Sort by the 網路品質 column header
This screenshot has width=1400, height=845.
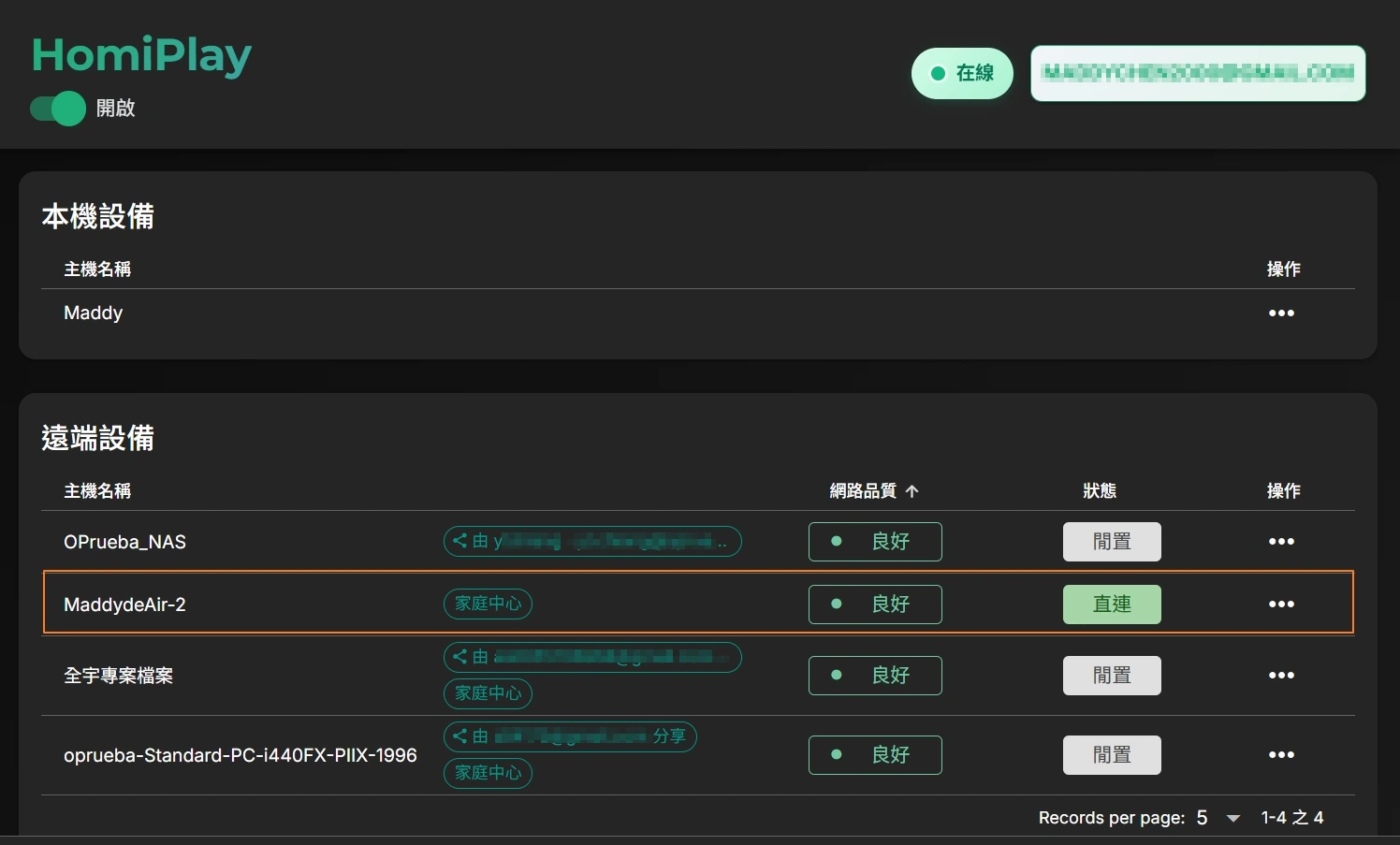(874, 491)
